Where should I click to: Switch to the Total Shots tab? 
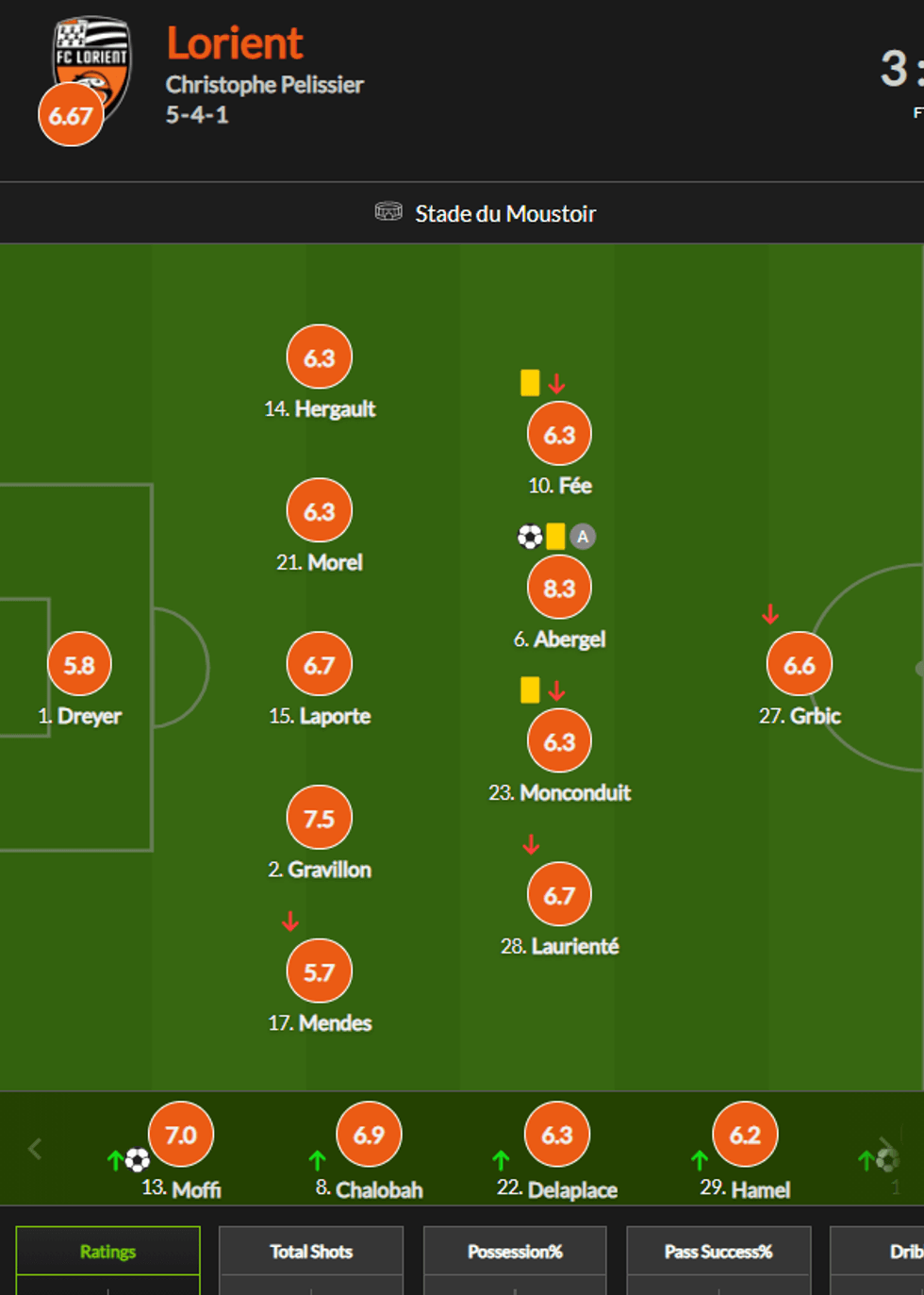311,1252
